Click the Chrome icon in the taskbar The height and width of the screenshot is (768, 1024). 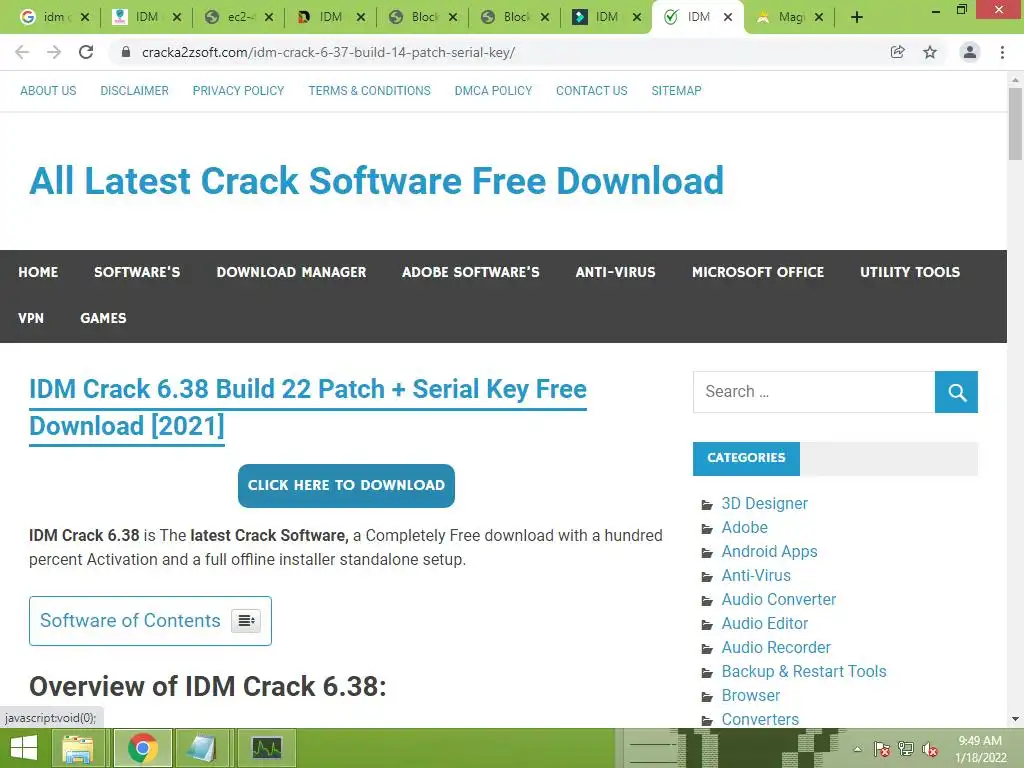click(x=143, y=748)
